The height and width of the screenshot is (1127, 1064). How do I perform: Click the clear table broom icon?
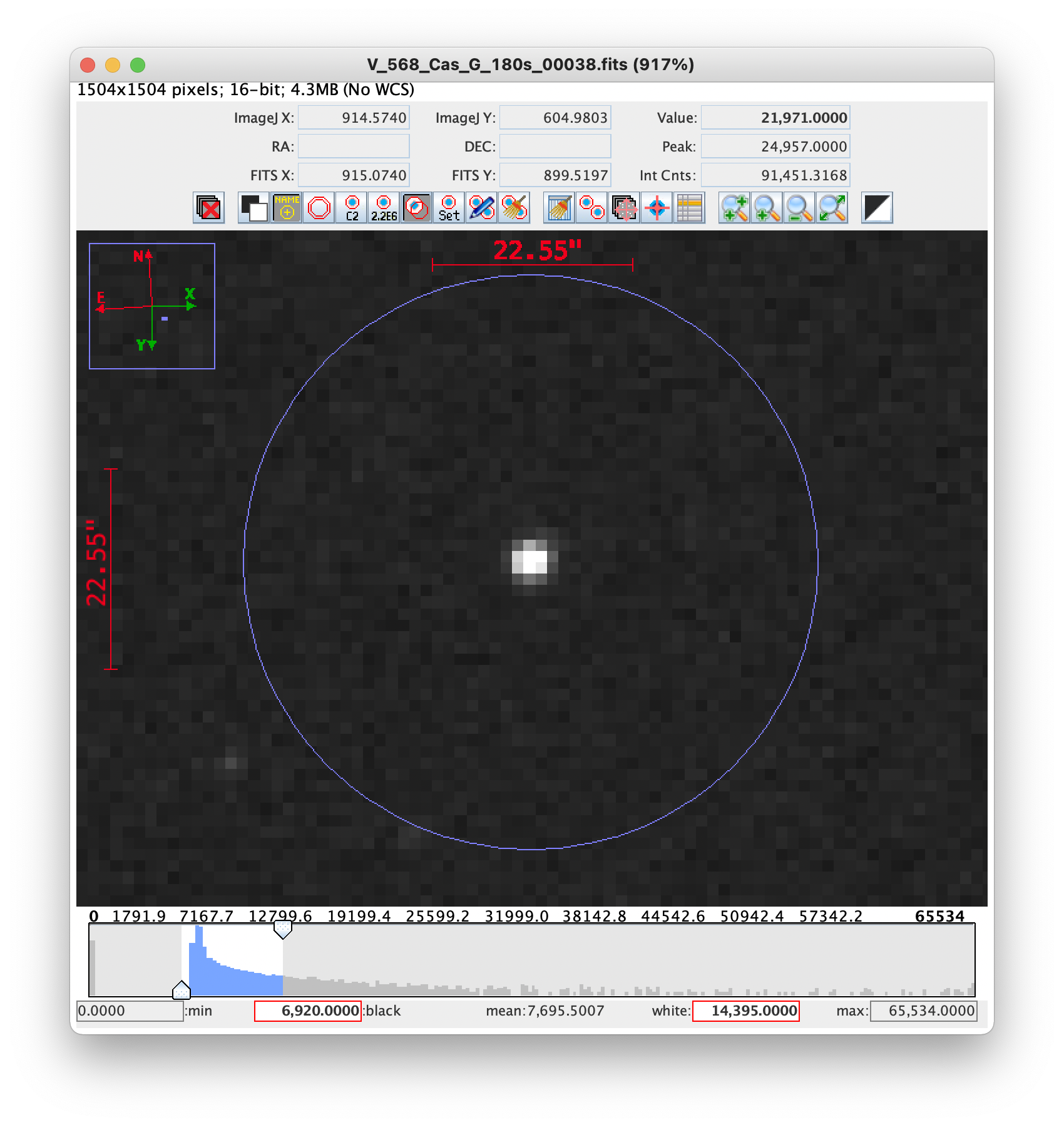(559, 208)
